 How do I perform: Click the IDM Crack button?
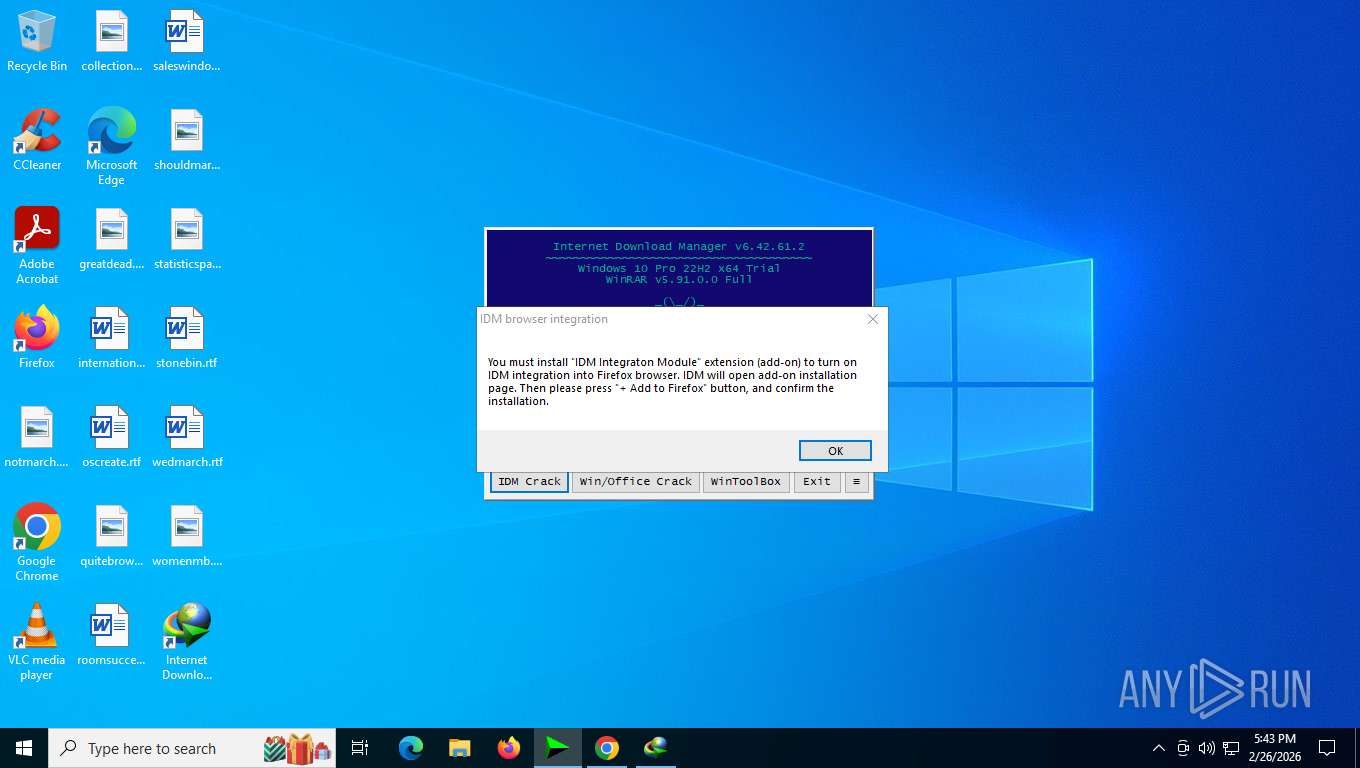(529, 481)
